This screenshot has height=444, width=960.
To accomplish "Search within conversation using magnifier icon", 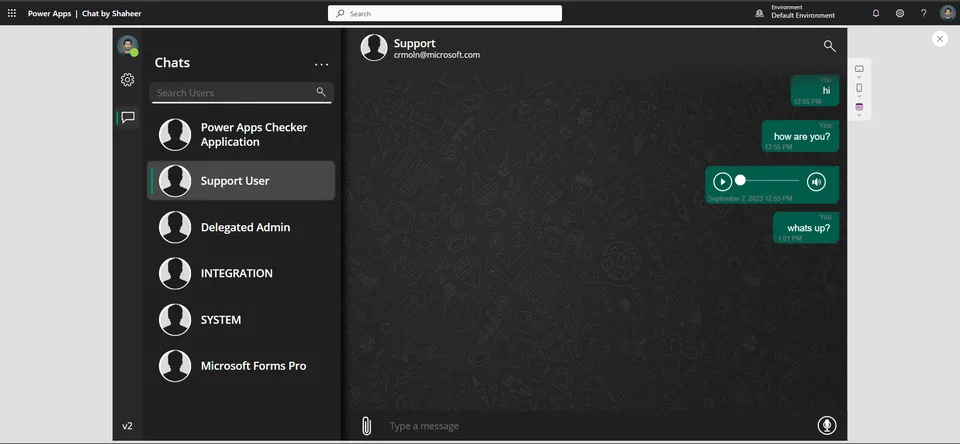I will click(x=830, y=46).
